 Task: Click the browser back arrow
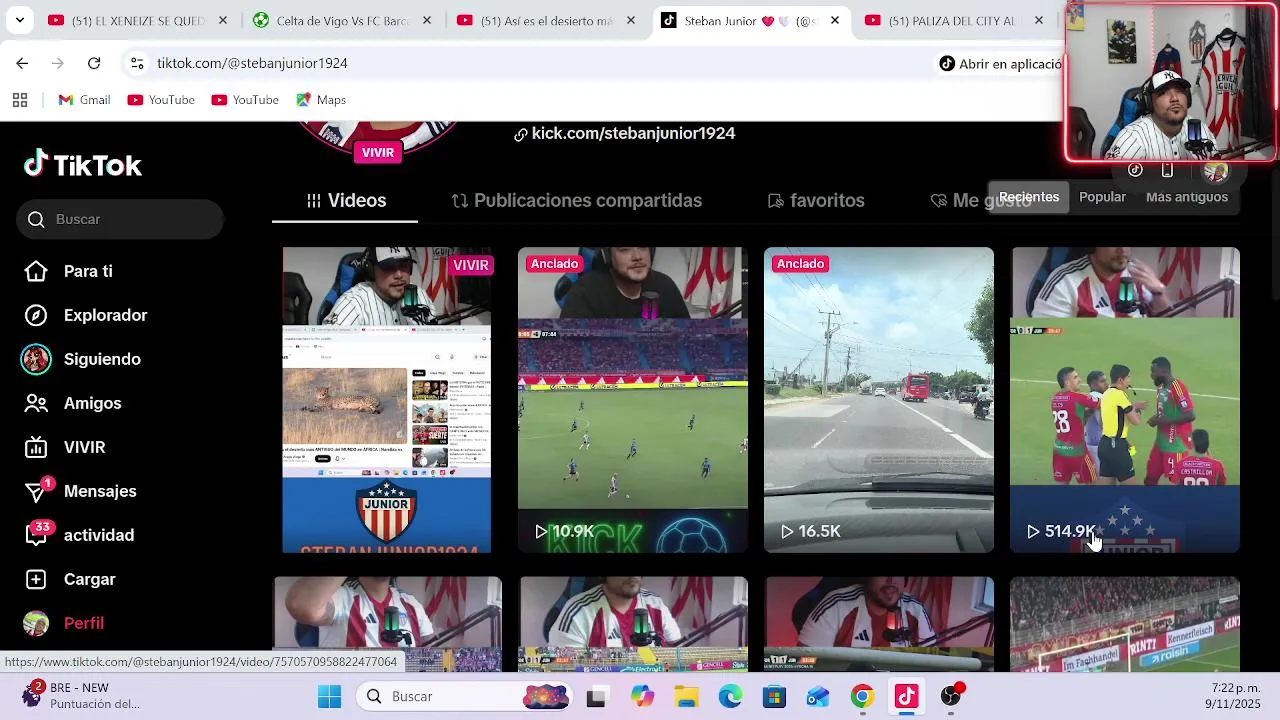coord(22,63)
